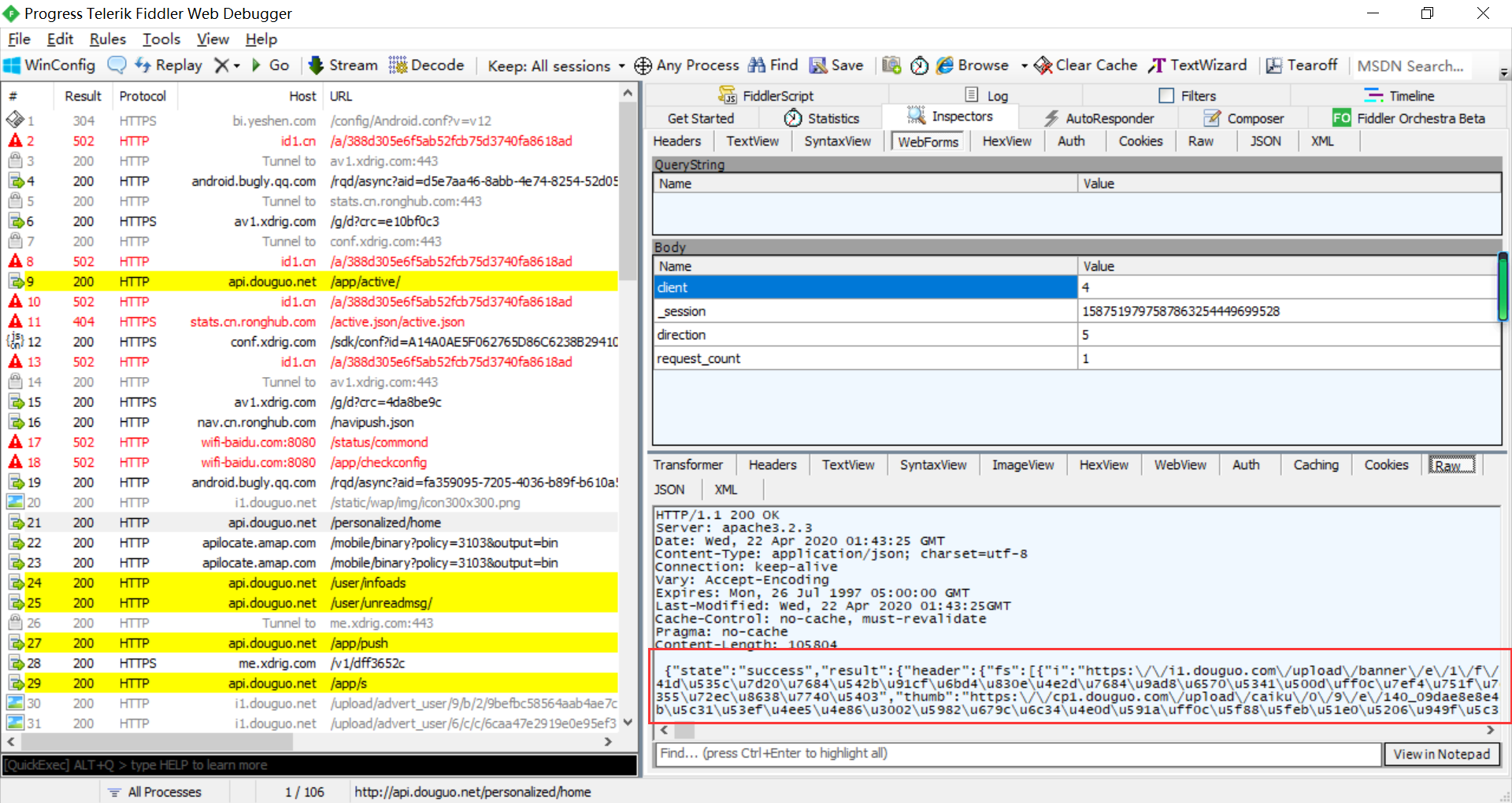Open the Keep: All sessions dropdown
1512x803 pixels.
(x=556, y=65)
